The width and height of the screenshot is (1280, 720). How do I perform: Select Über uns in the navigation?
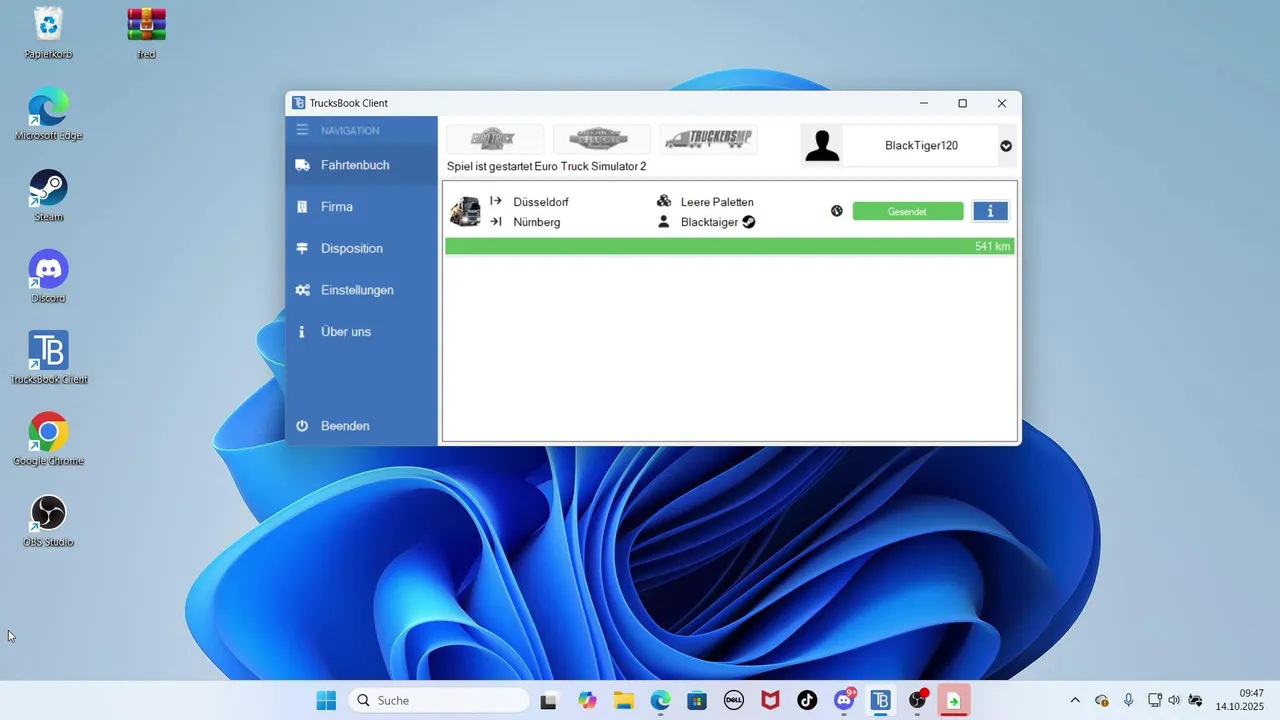coord(361,331)
